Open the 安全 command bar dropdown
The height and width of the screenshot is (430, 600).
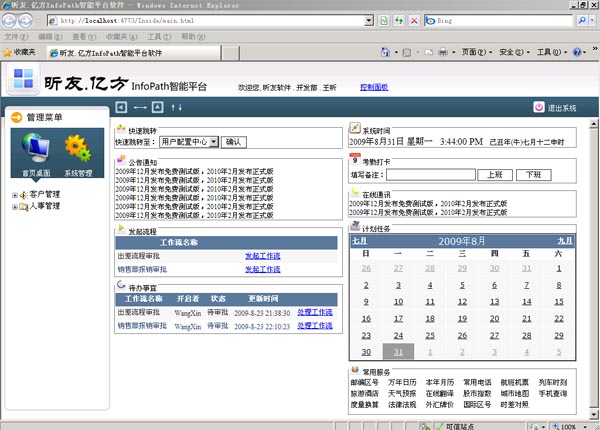[x=514, y=52]
